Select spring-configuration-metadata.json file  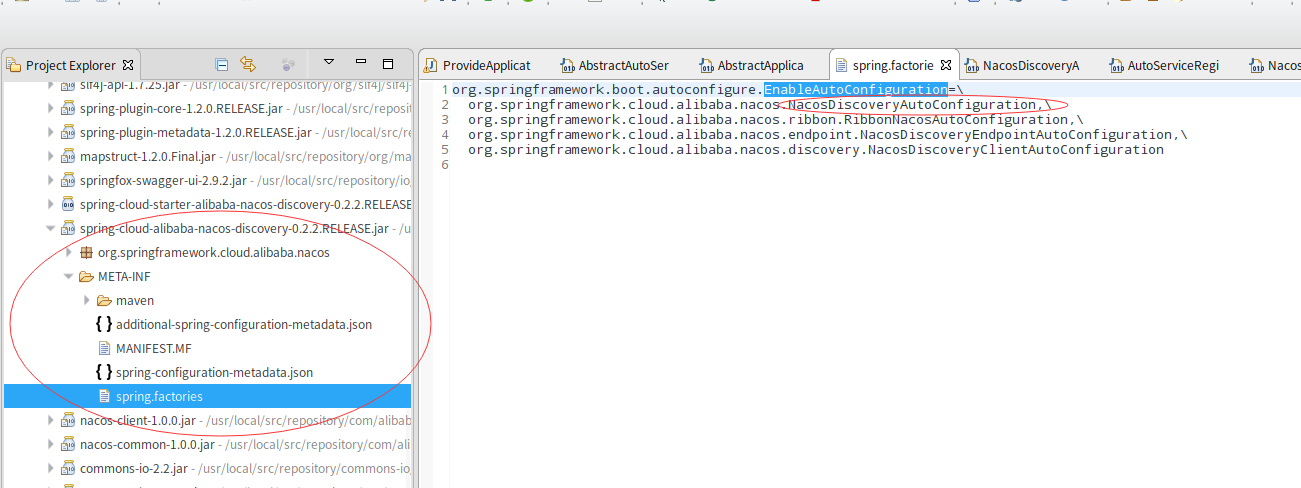click(215, 372)
